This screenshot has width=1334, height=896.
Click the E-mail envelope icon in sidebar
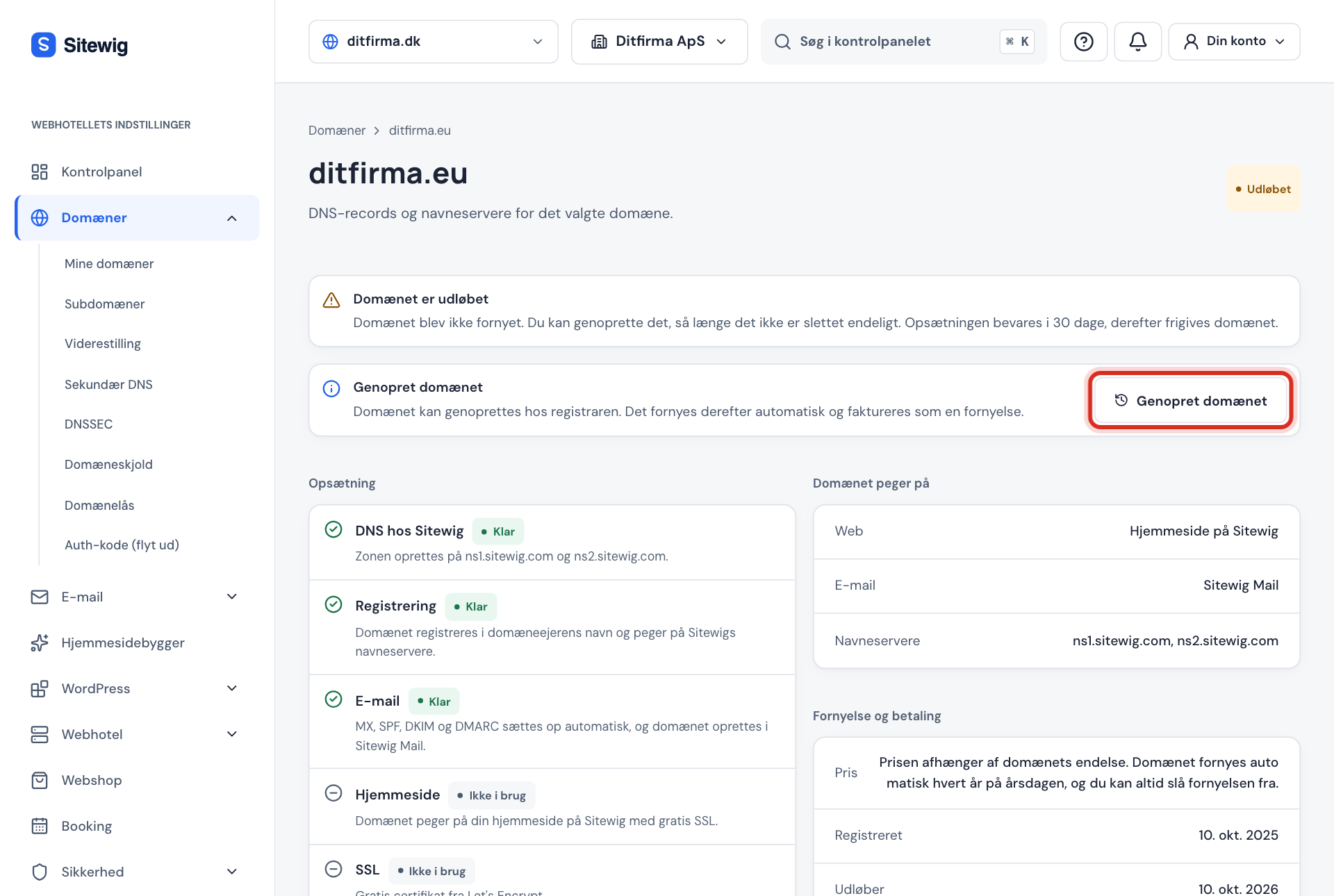coord(40,597)
